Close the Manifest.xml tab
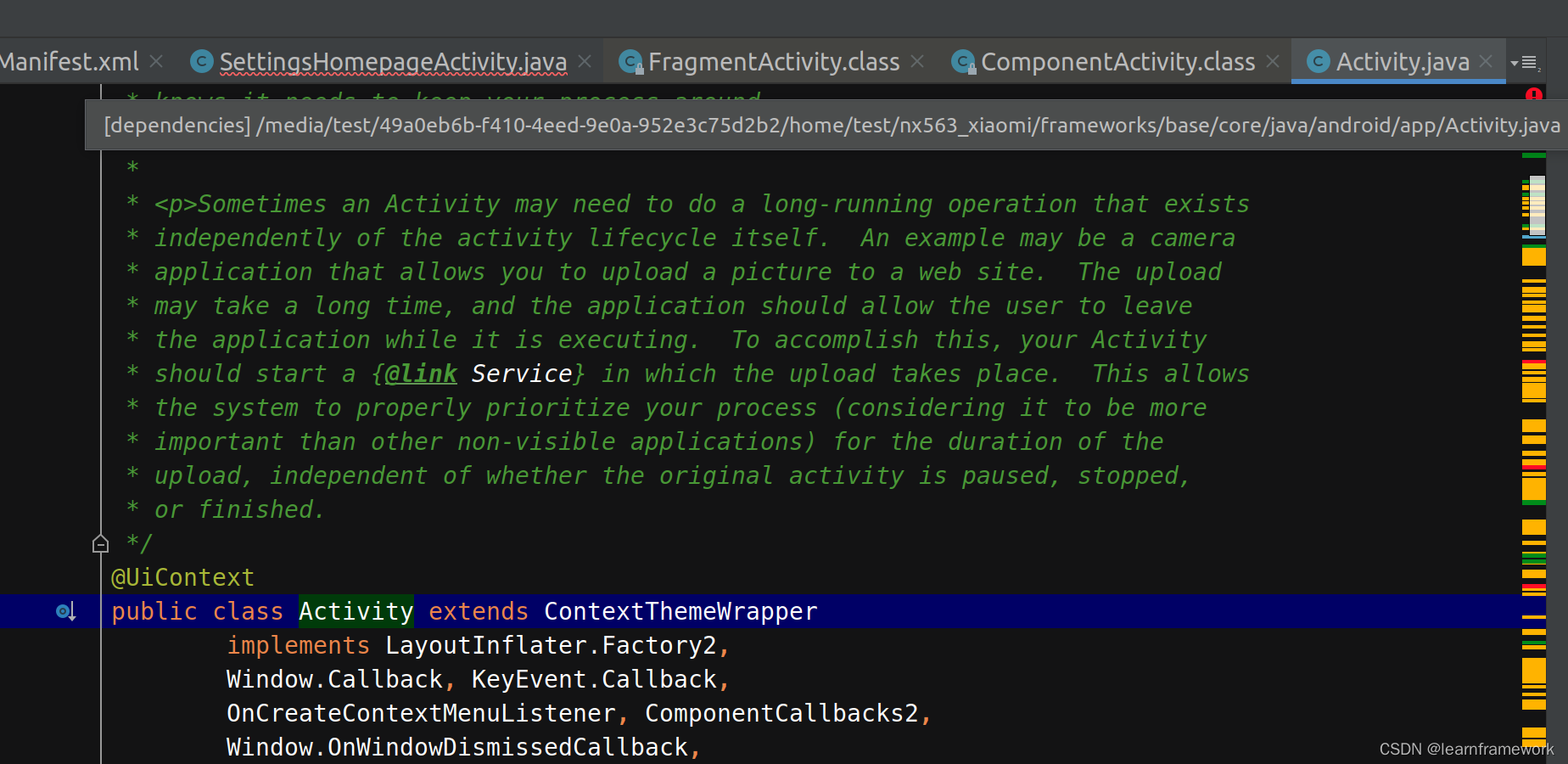Image resolution: width=1568 pixels, height=764 pixels. tap(156, 62)
